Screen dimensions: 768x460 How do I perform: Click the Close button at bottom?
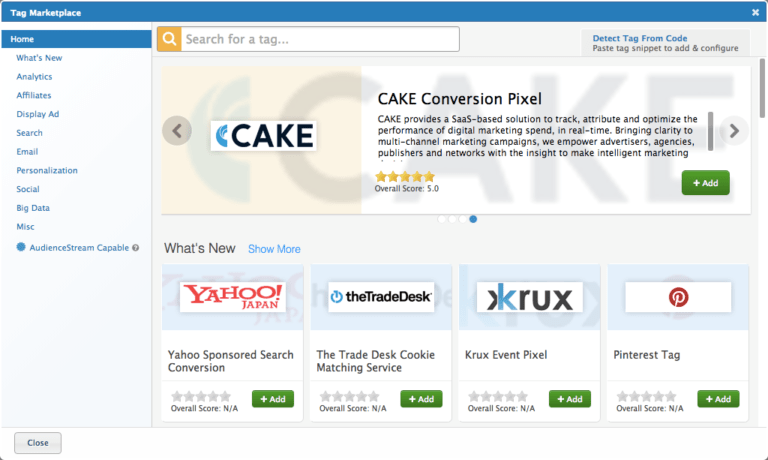38,443
